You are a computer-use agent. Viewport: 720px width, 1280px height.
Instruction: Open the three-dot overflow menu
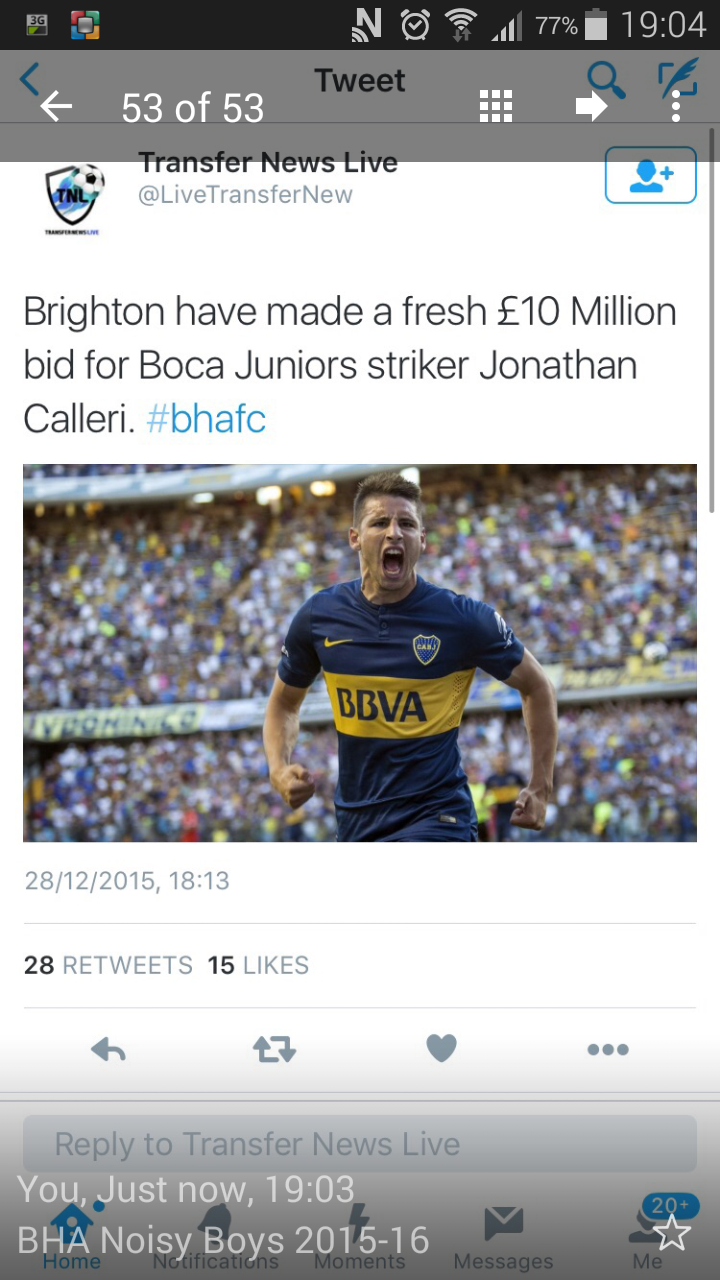[677, 106]
